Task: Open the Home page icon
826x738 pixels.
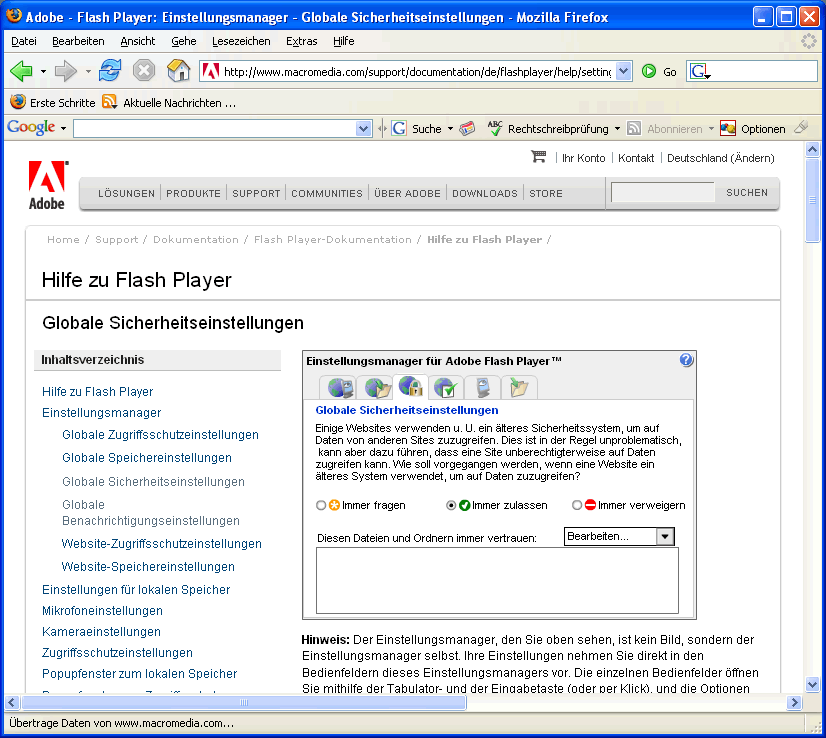Action: pos(179,71)
